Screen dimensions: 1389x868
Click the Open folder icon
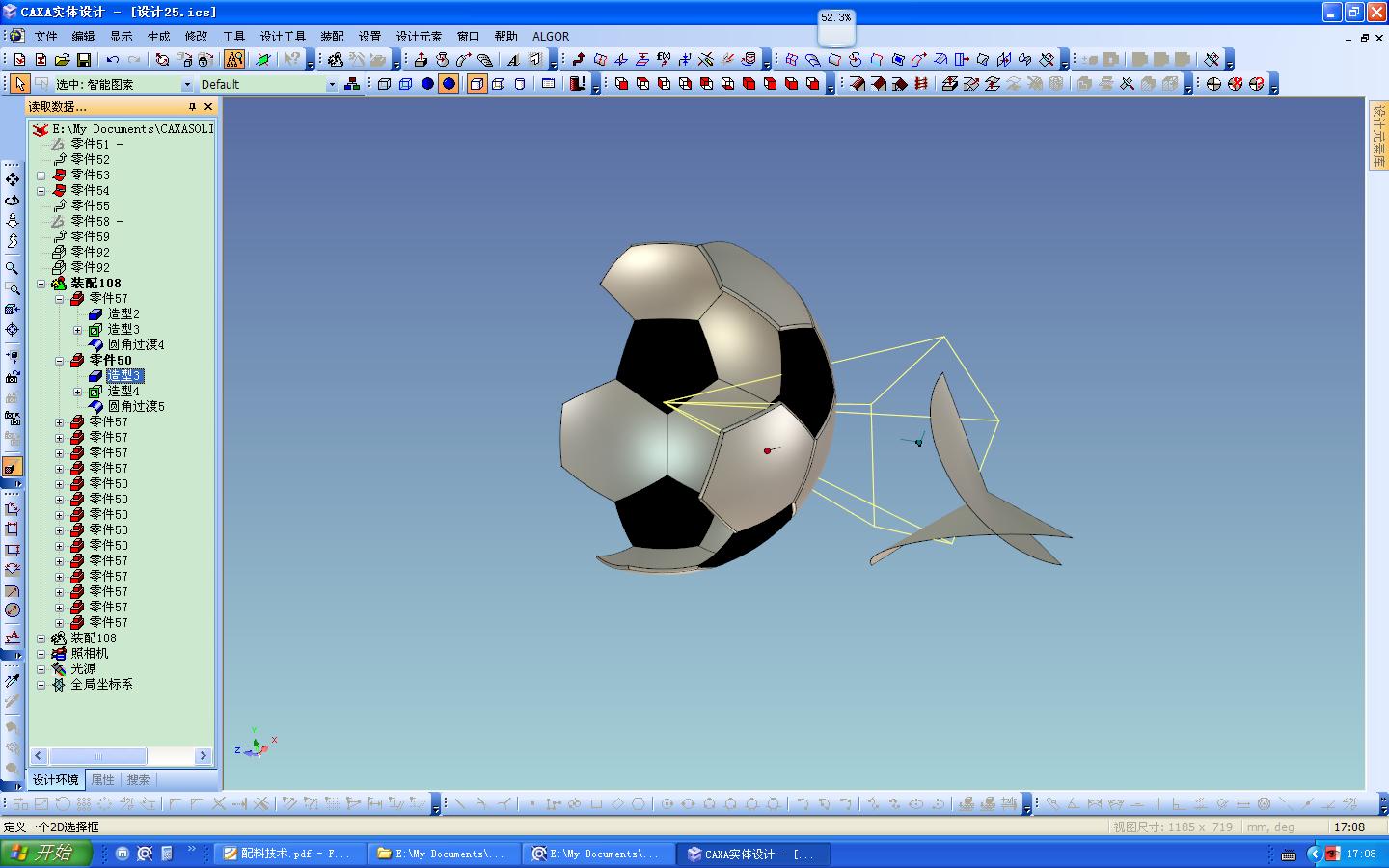coord(63,60)
